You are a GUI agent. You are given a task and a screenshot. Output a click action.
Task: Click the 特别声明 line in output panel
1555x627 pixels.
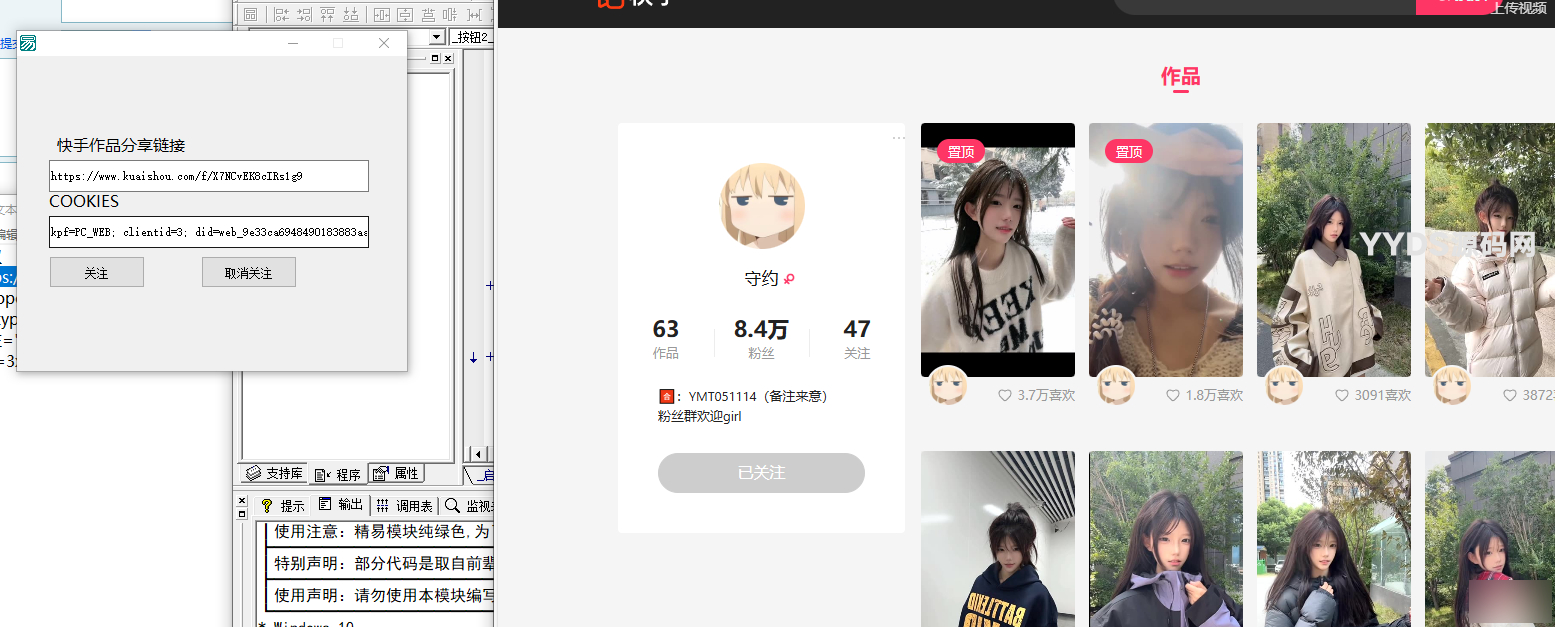(x=383, y=564)
